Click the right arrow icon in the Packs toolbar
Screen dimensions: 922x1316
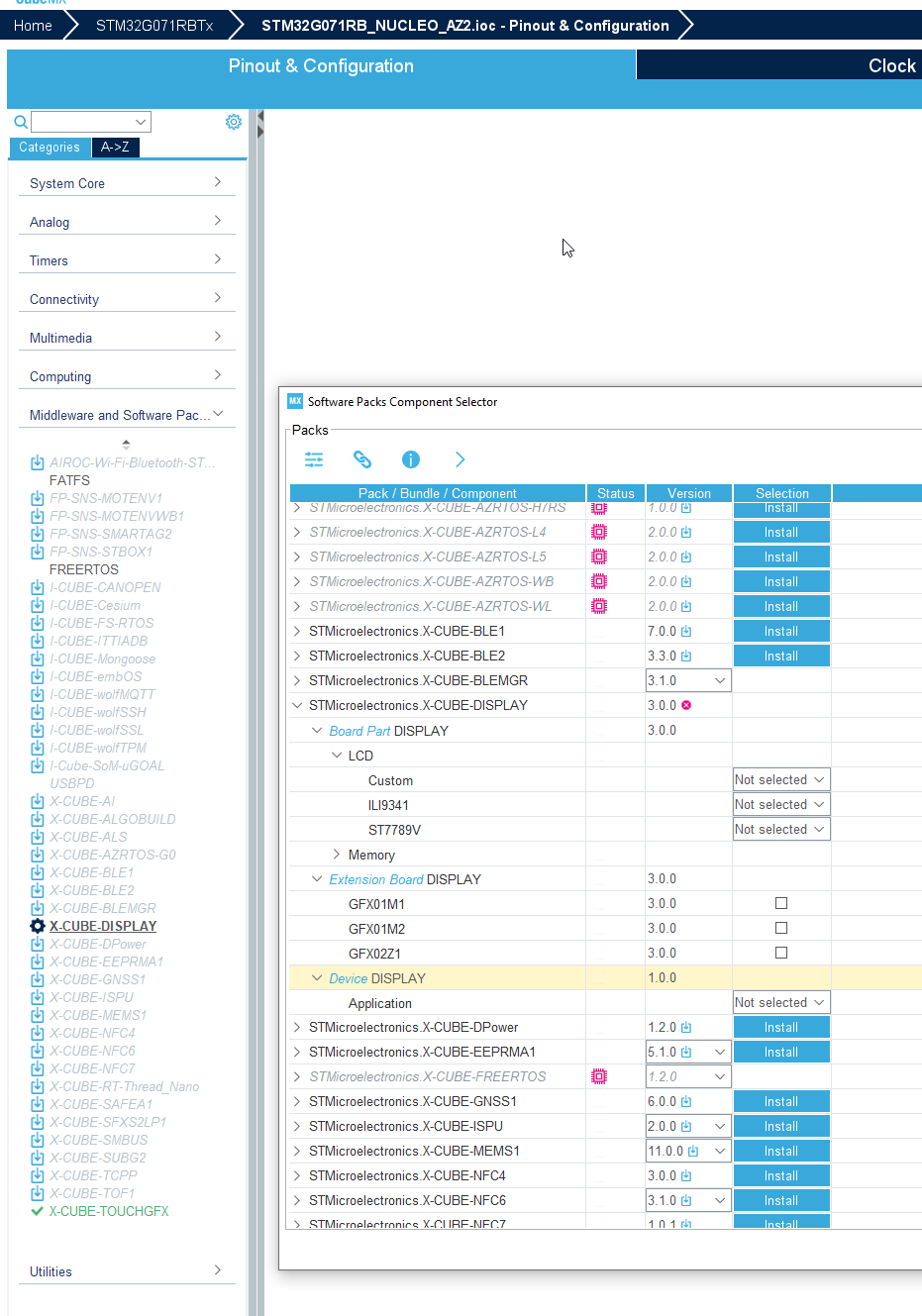click(x=459, y=458)
